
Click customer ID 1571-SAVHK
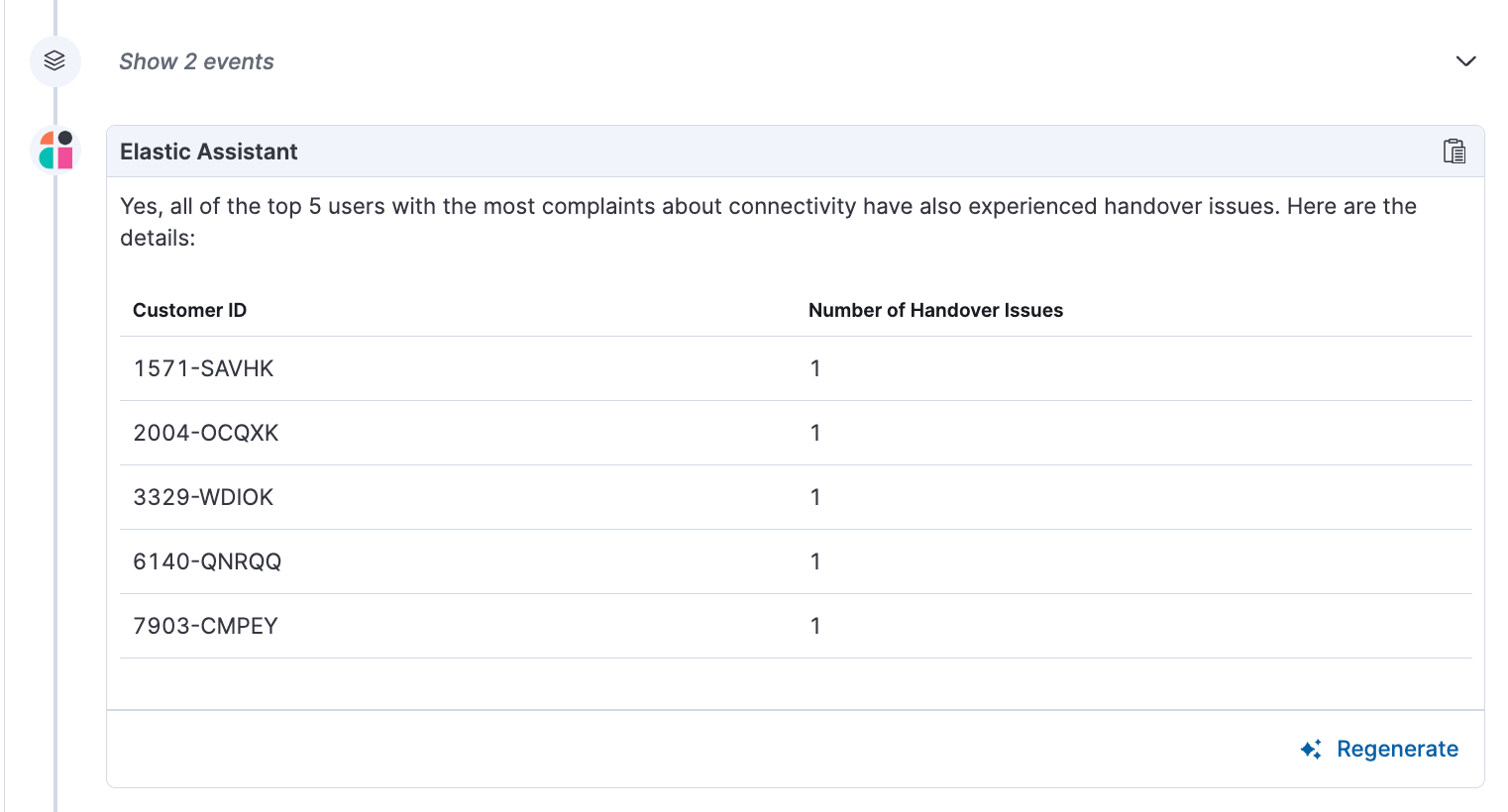(204, 368)
